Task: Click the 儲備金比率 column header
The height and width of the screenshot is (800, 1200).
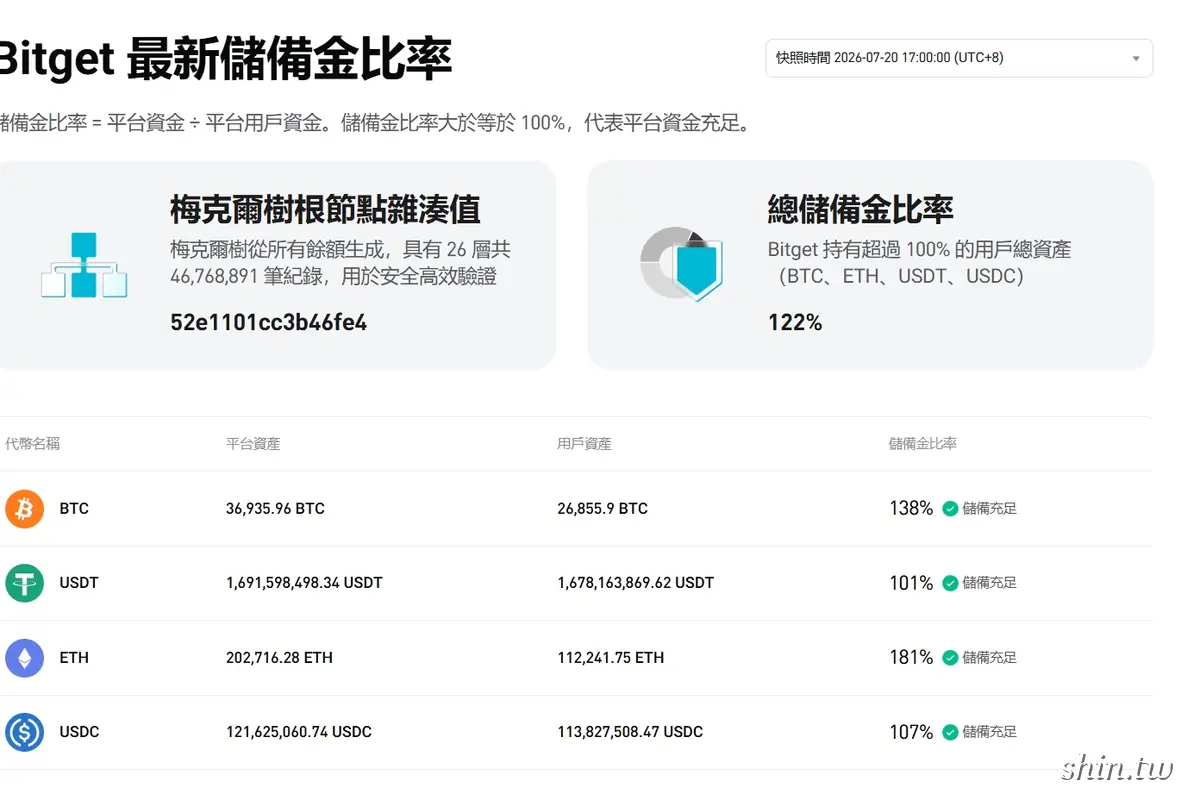Action: 923,443
